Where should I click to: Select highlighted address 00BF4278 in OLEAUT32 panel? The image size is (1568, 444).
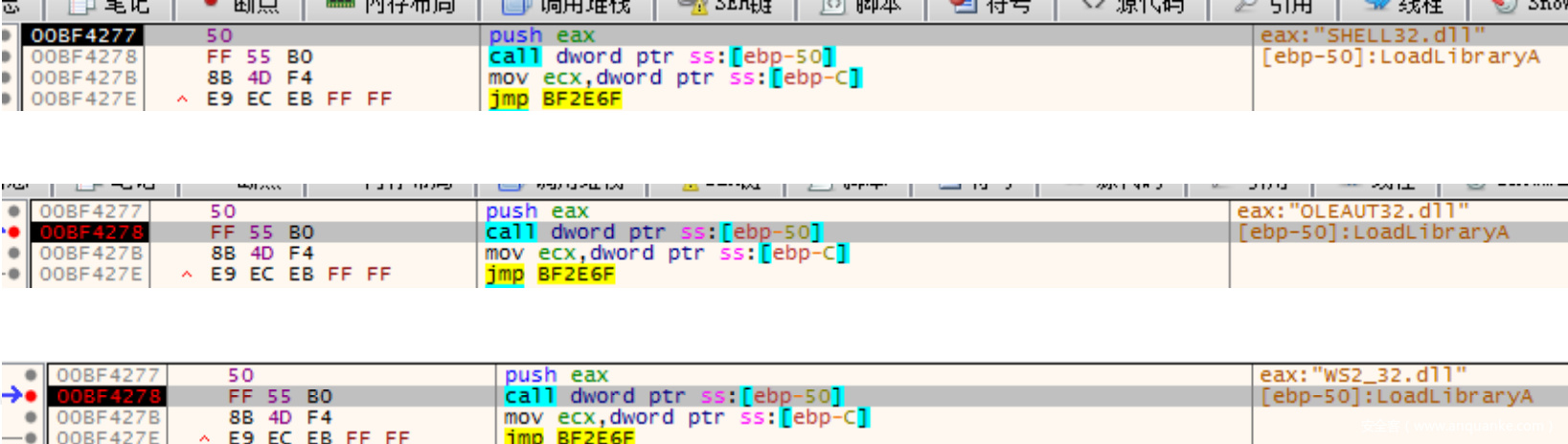(91, 233)
